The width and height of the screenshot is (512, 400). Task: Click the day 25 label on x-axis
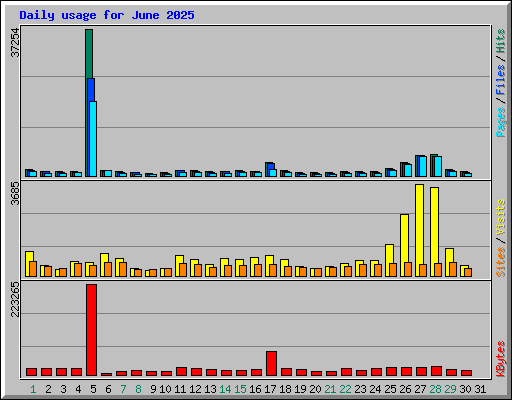(x=390, y=389)
